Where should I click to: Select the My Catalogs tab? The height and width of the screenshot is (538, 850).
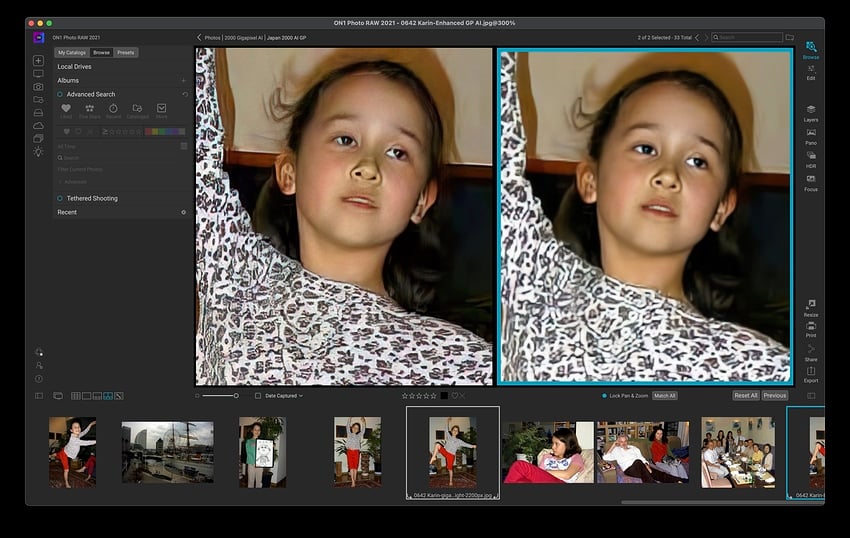click(72, 53)
